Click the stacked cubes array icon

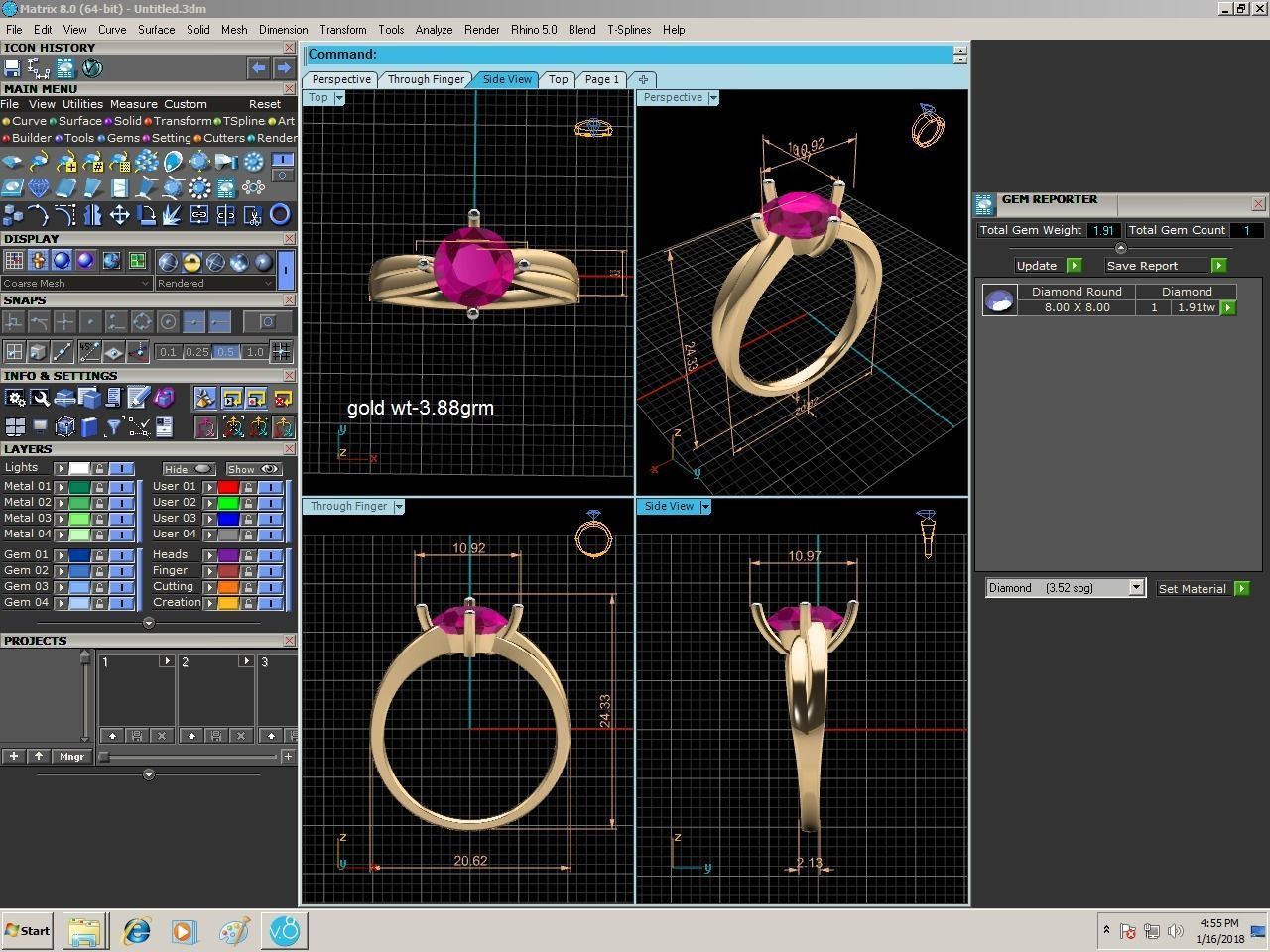coord(12,214)
